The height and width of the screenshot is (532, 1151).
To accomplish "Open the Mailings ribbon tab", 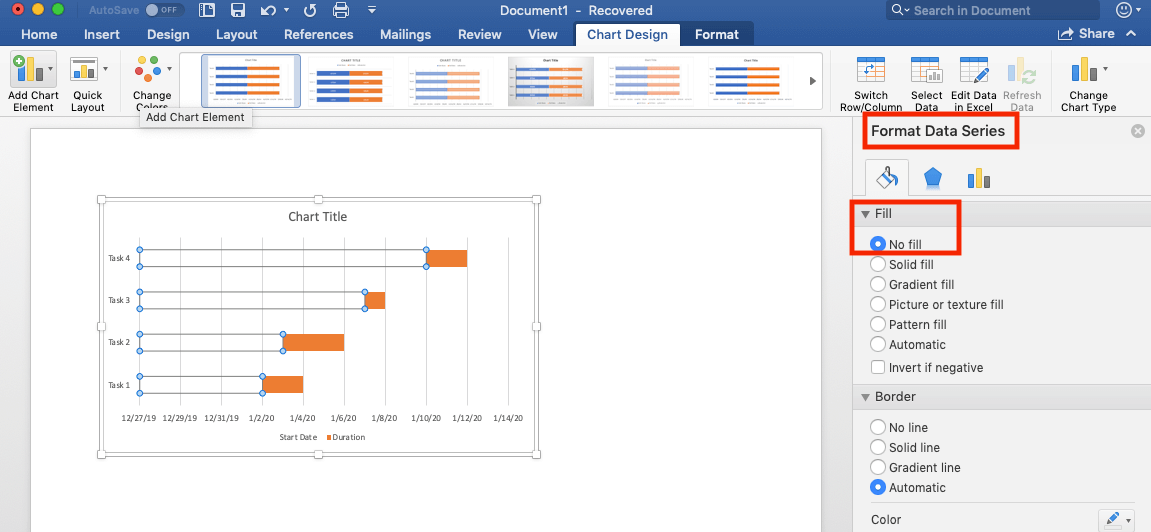I will 405,34.
